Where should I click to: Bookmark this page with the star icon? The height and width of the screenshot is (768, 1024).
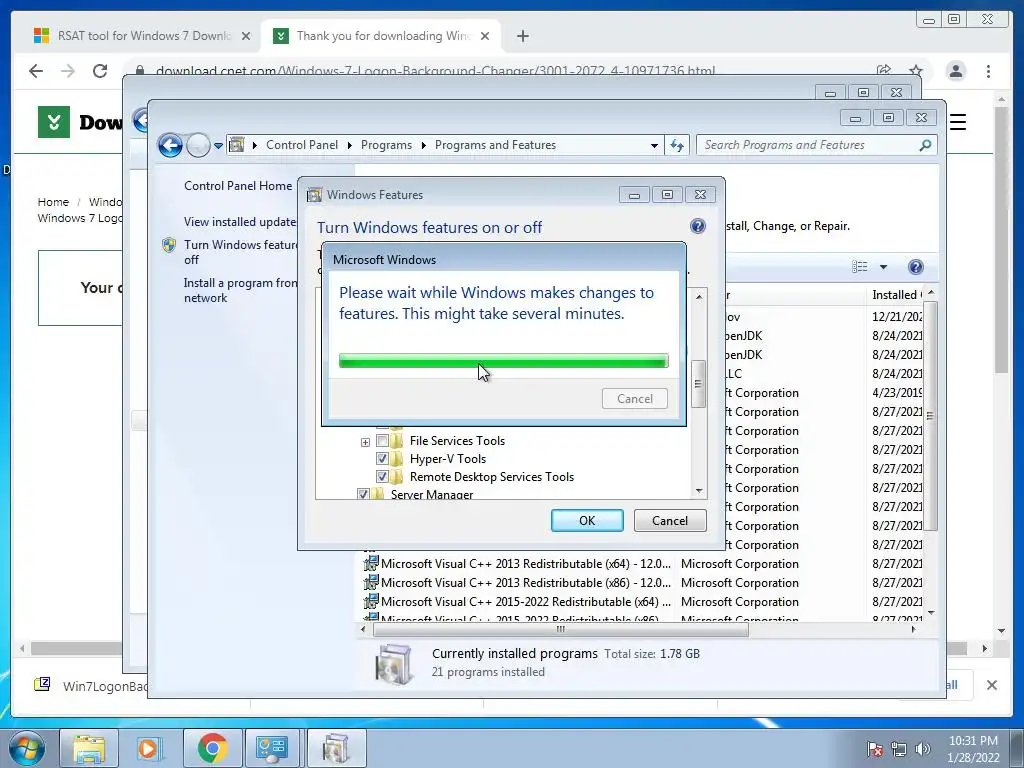click(x=916, y=70)
